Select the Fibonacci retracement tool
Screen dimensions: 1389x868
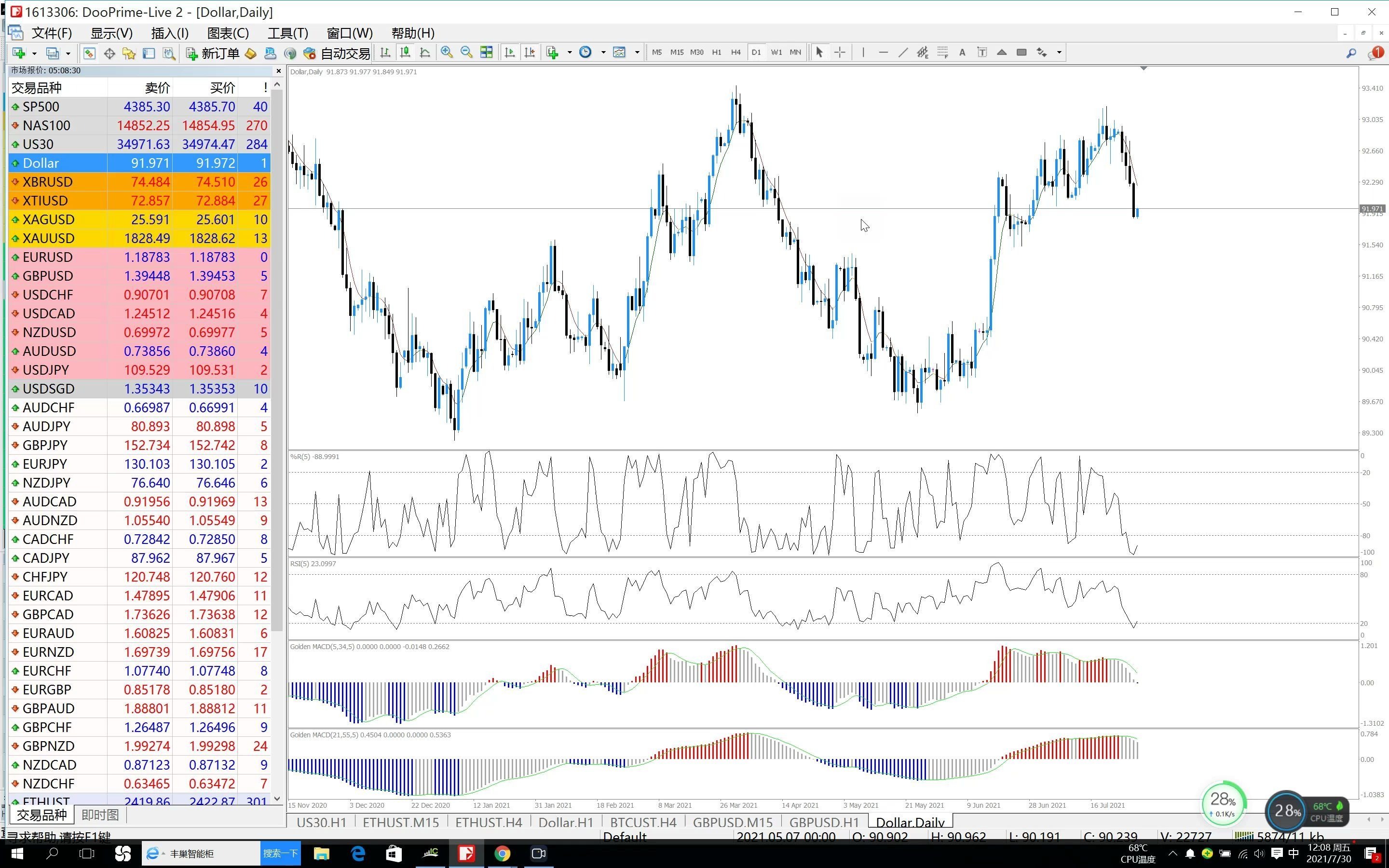(x=942, y=52)
